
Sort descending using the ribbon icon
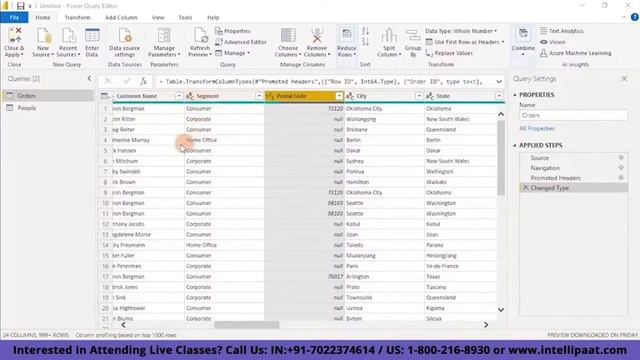tap(365, 42)
